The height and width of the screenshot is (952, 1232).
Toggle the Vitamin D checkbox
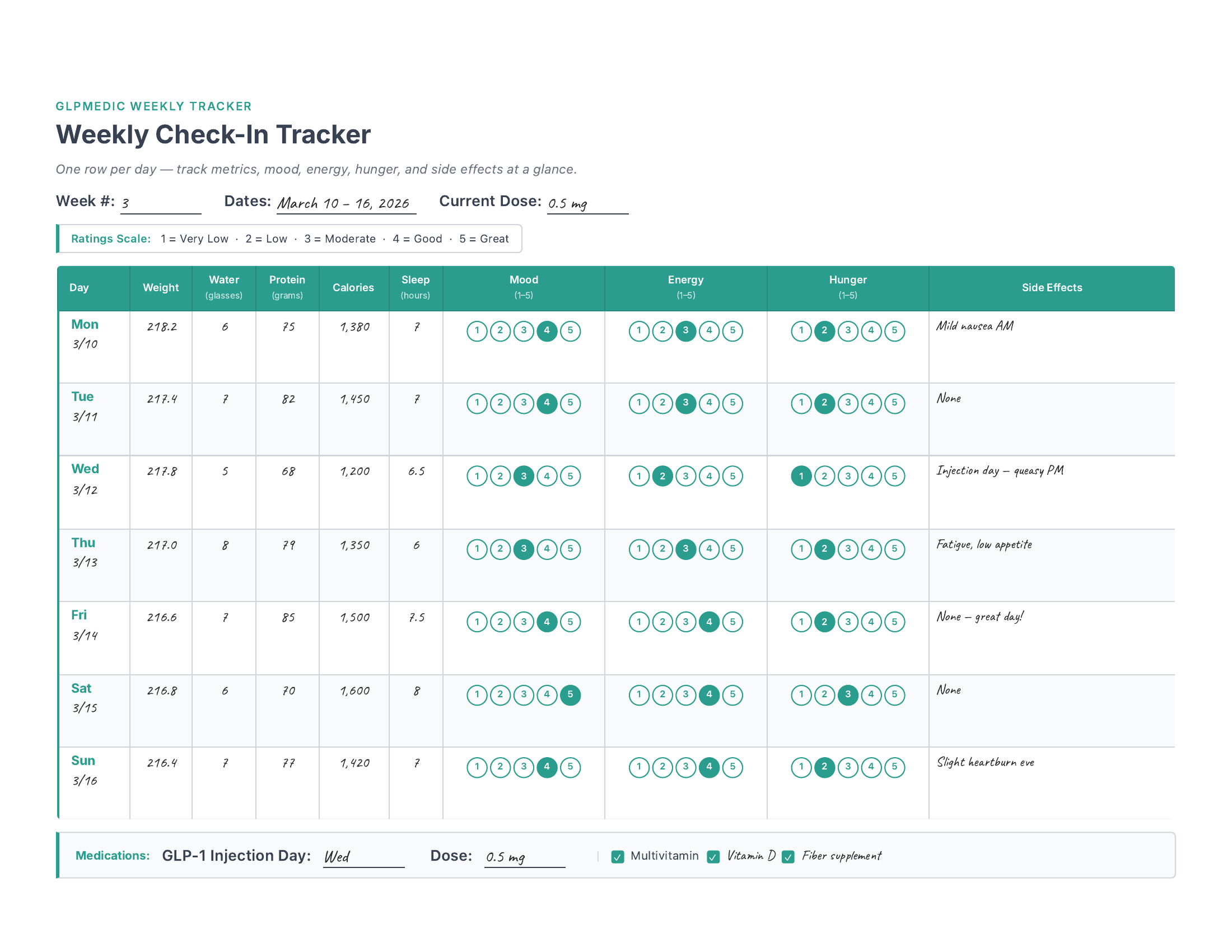(713, 857)
